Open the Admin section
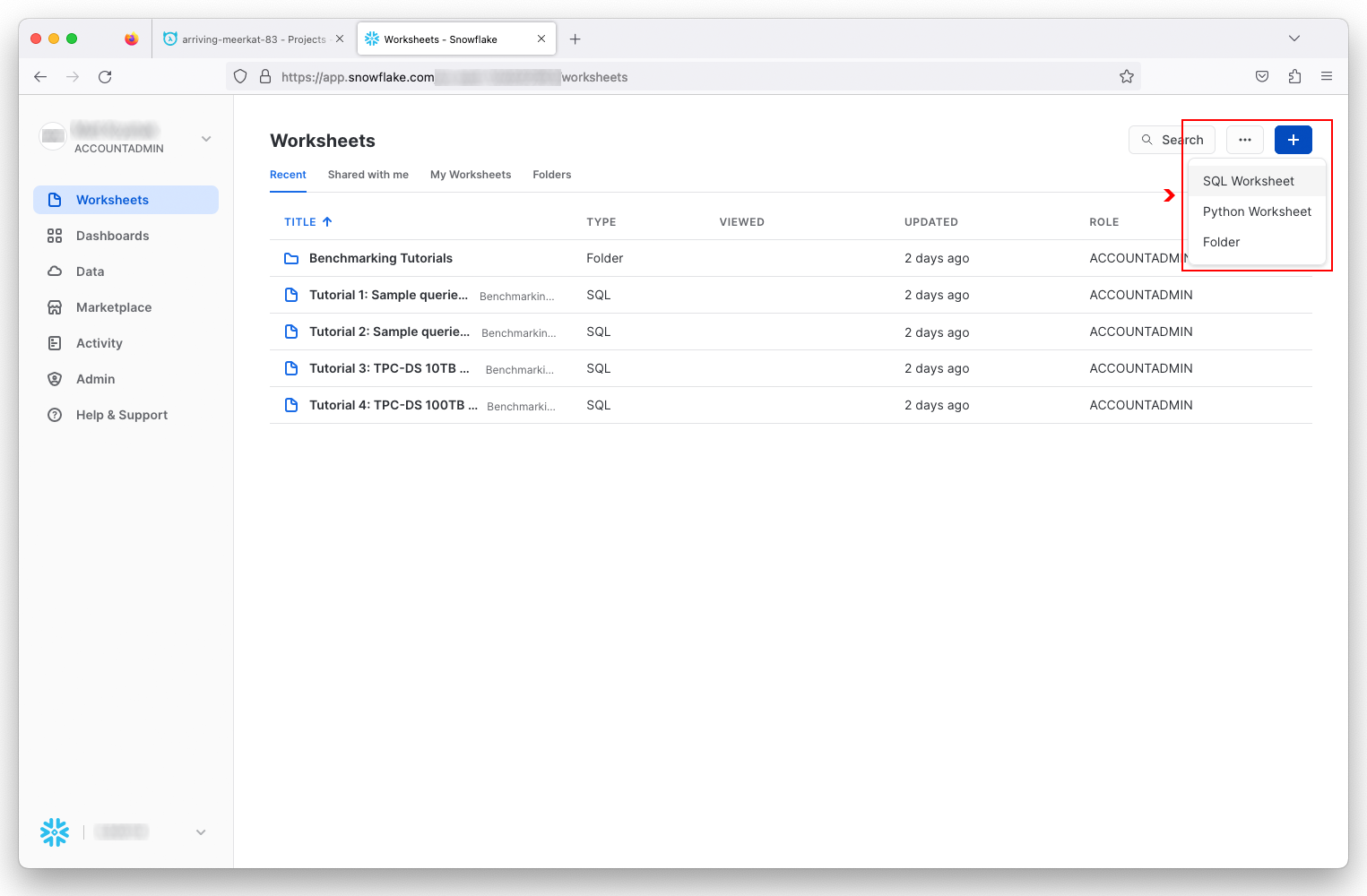This screenshot has height=896, width=1367. (x=95, y=379)
